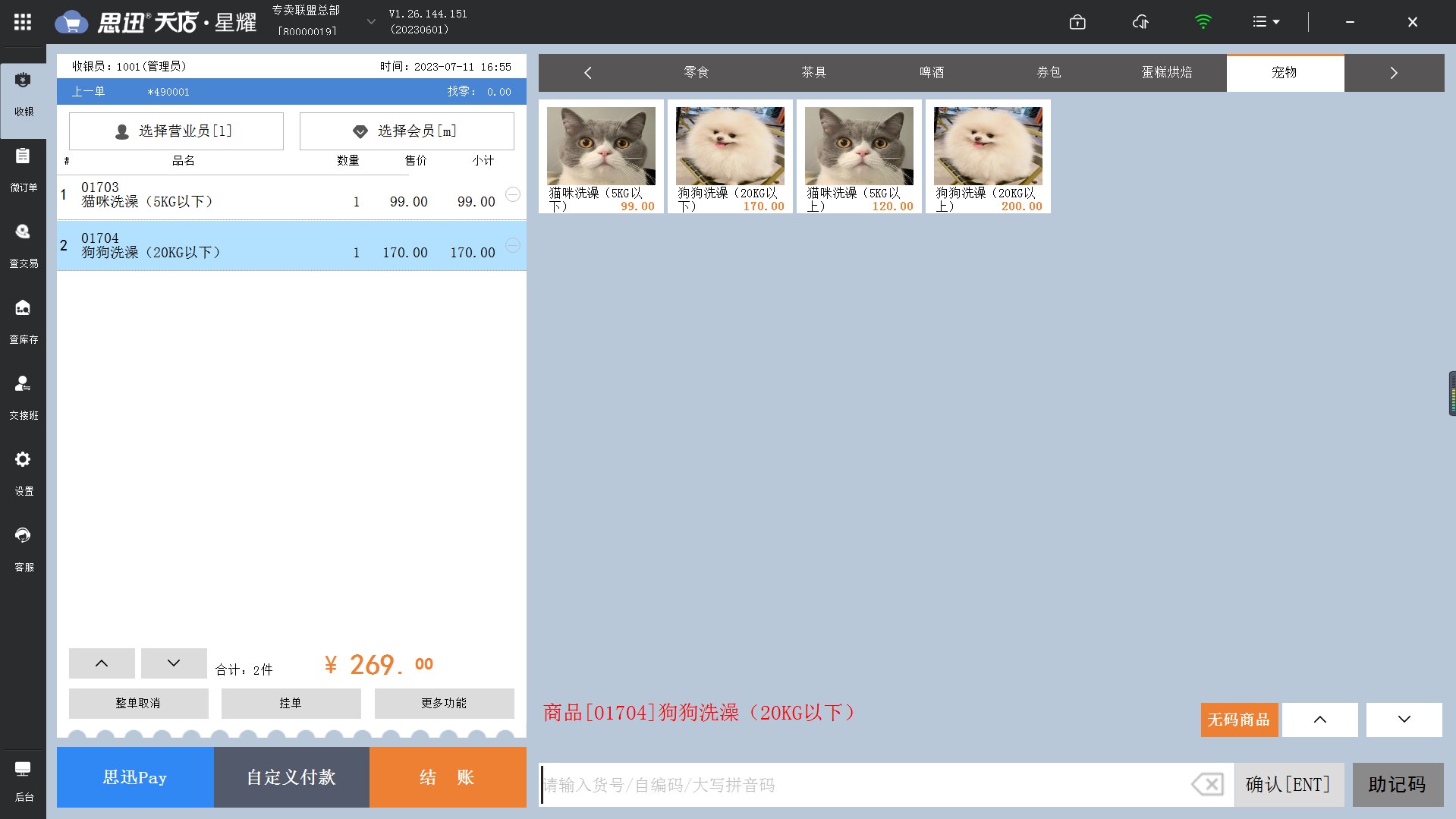
Task: Click the cloud sync icon in title bar
Action: [1140, 22]
